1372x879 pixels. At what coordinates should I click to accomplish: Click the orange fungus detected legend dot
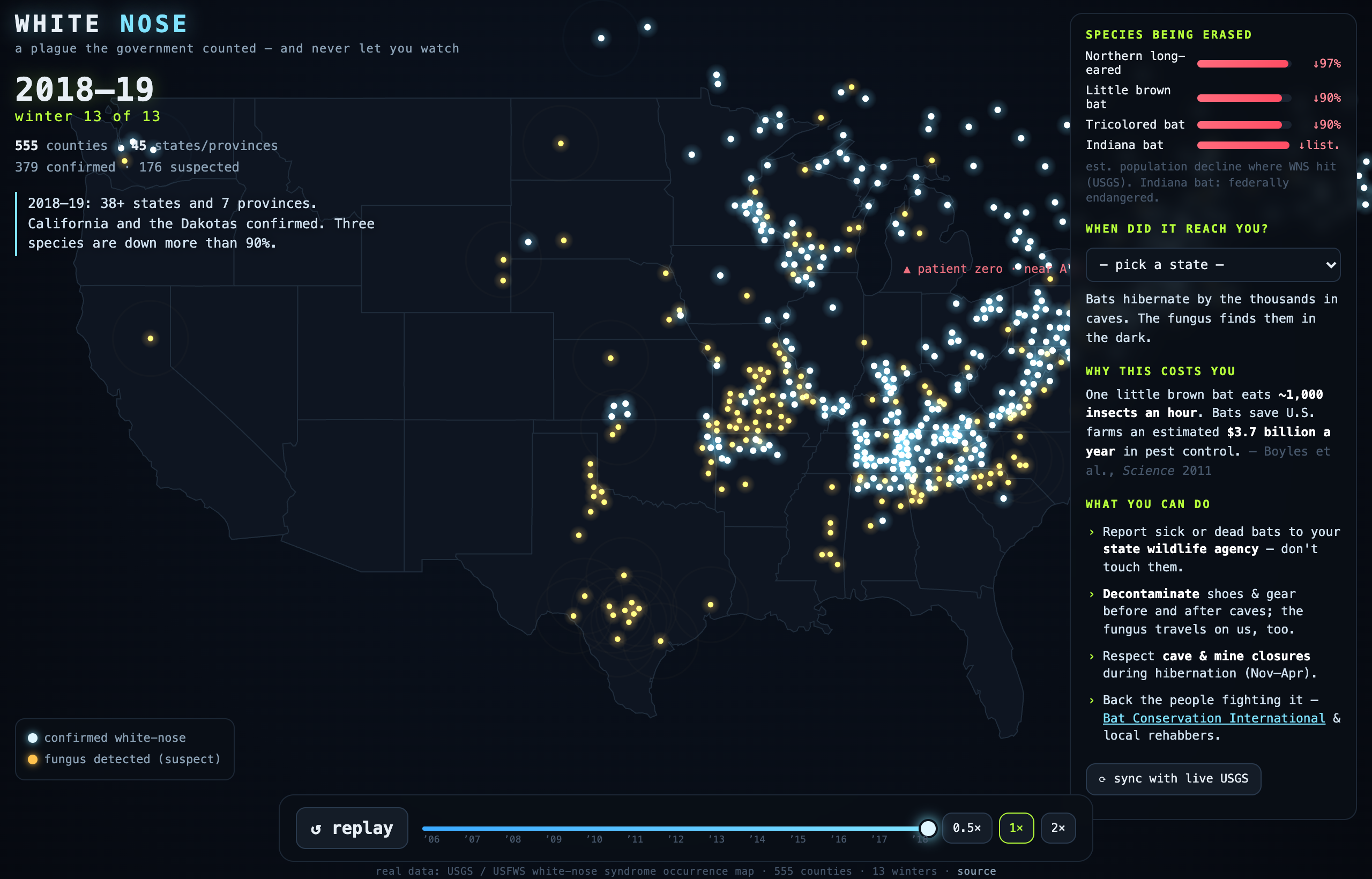click(33, 759)
